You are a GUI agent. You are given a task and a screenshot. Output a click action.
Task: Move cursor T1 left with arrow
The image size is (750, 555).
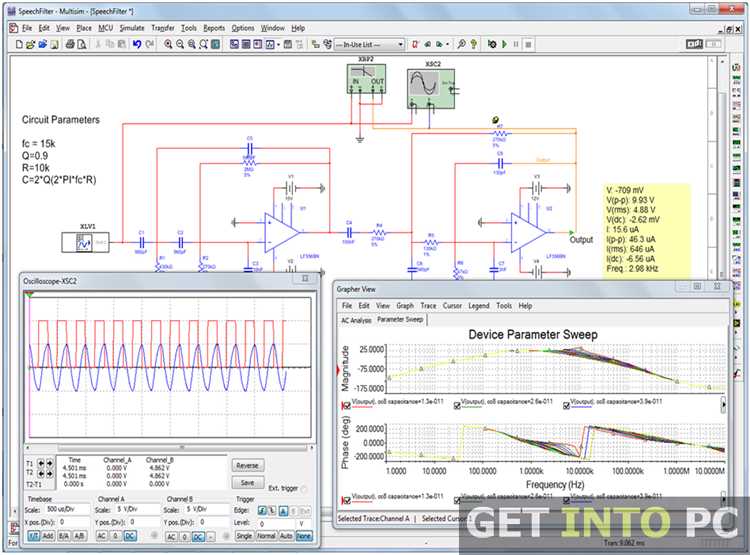tap(41, 463)
